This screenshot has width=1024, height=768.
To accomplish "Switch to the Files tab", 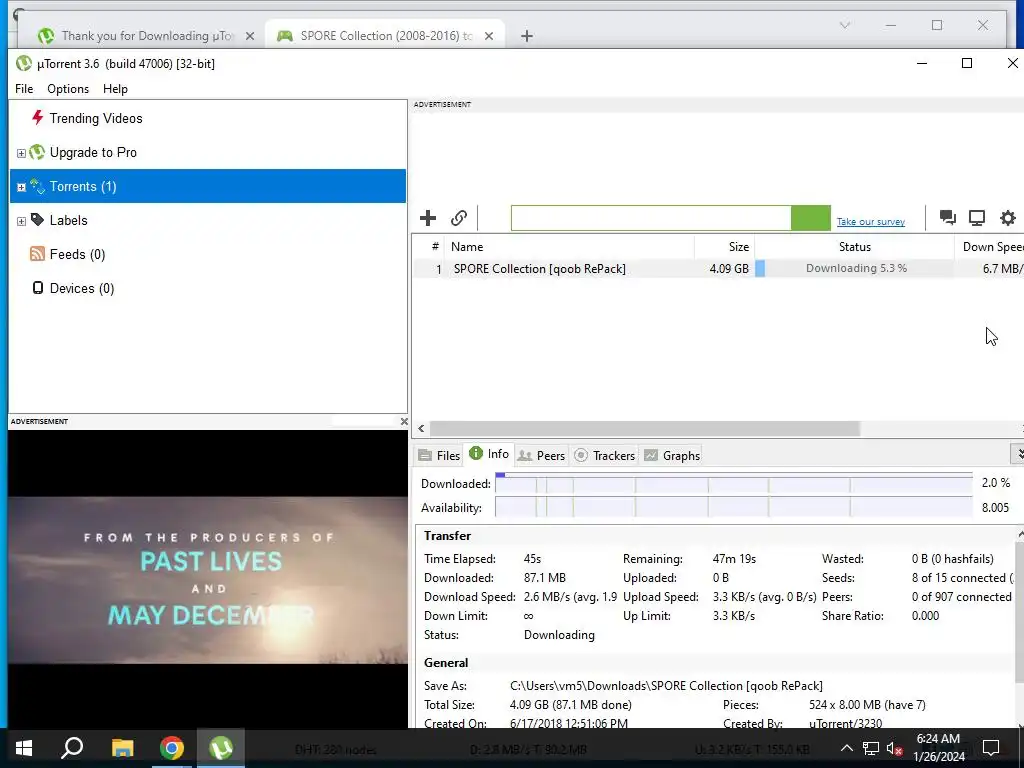I will click(x=439, y=456).
